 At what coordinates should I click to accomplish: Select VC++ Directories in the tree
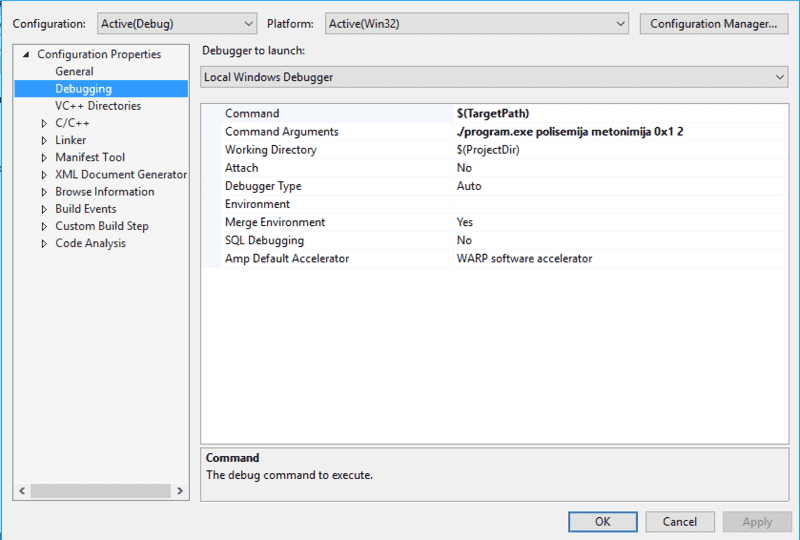98,106
